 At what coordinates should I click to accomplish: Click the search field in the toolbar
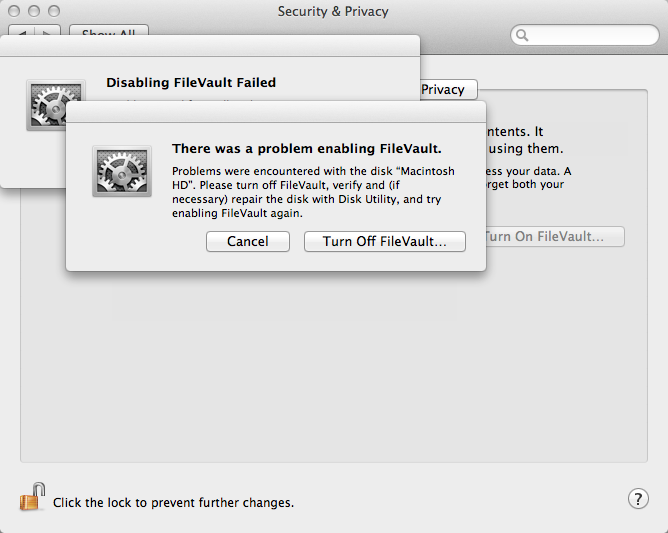[584, 35]
